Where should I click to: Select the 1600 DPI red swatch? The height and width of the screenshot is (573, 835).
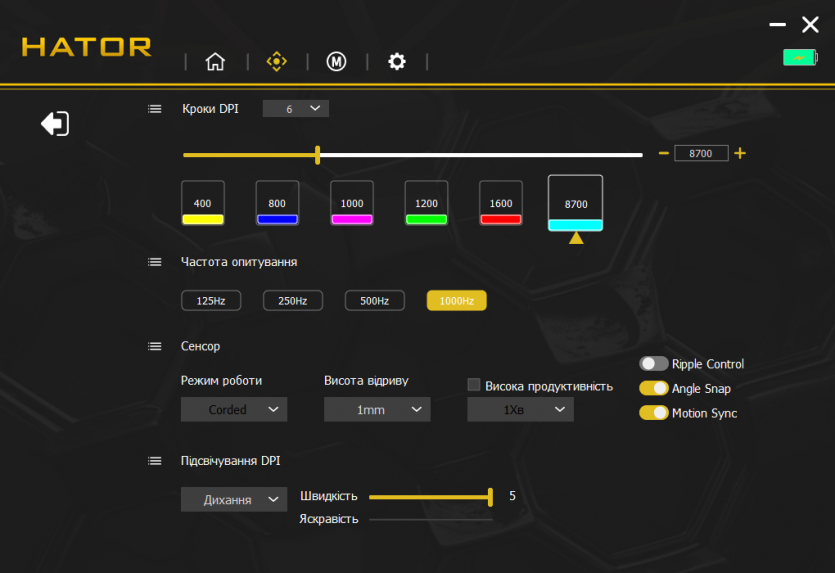coord(501,204)
